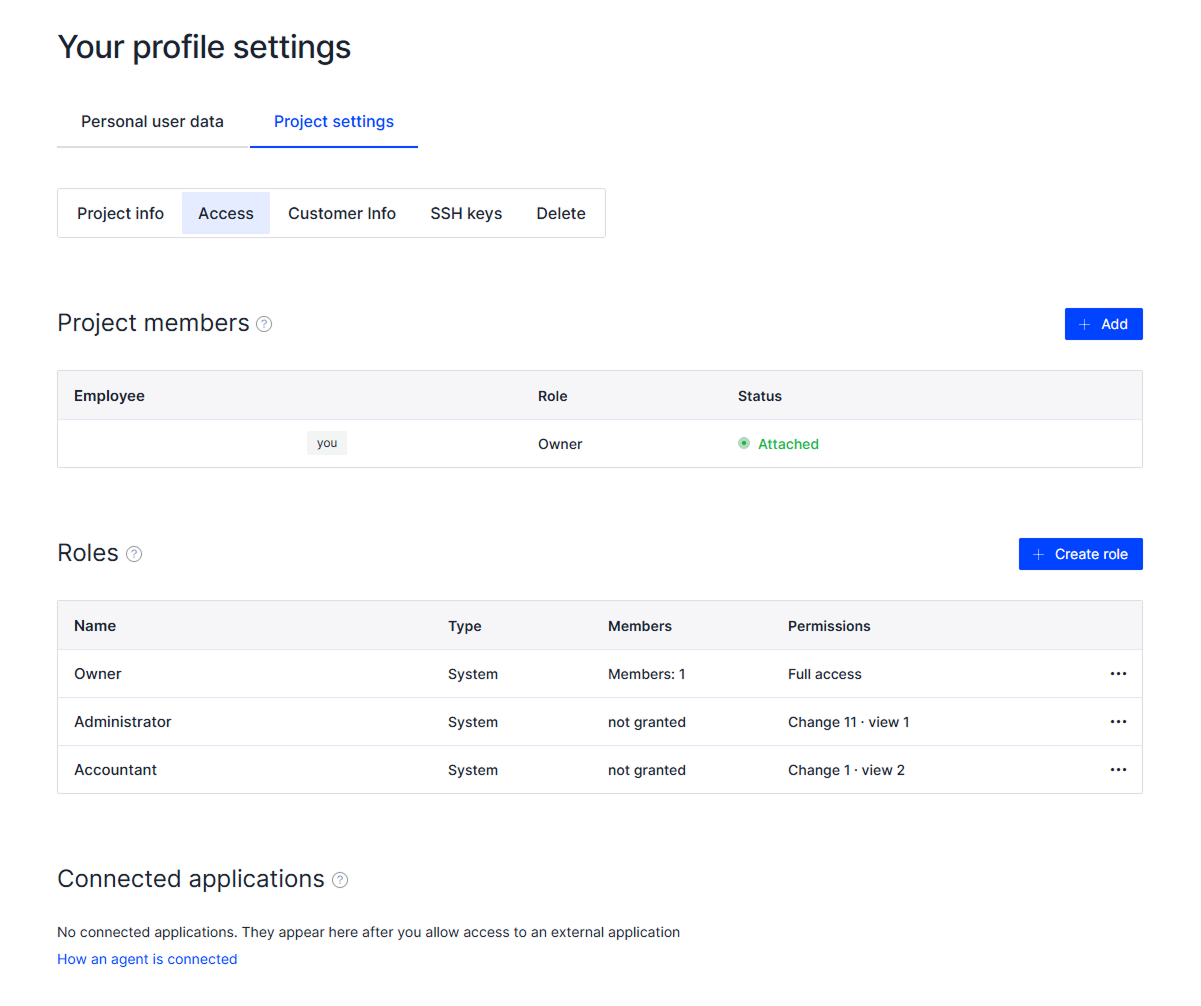Switch to Personal user data tab
This screenshot has width=1201, height=1006.
point(152,122)
